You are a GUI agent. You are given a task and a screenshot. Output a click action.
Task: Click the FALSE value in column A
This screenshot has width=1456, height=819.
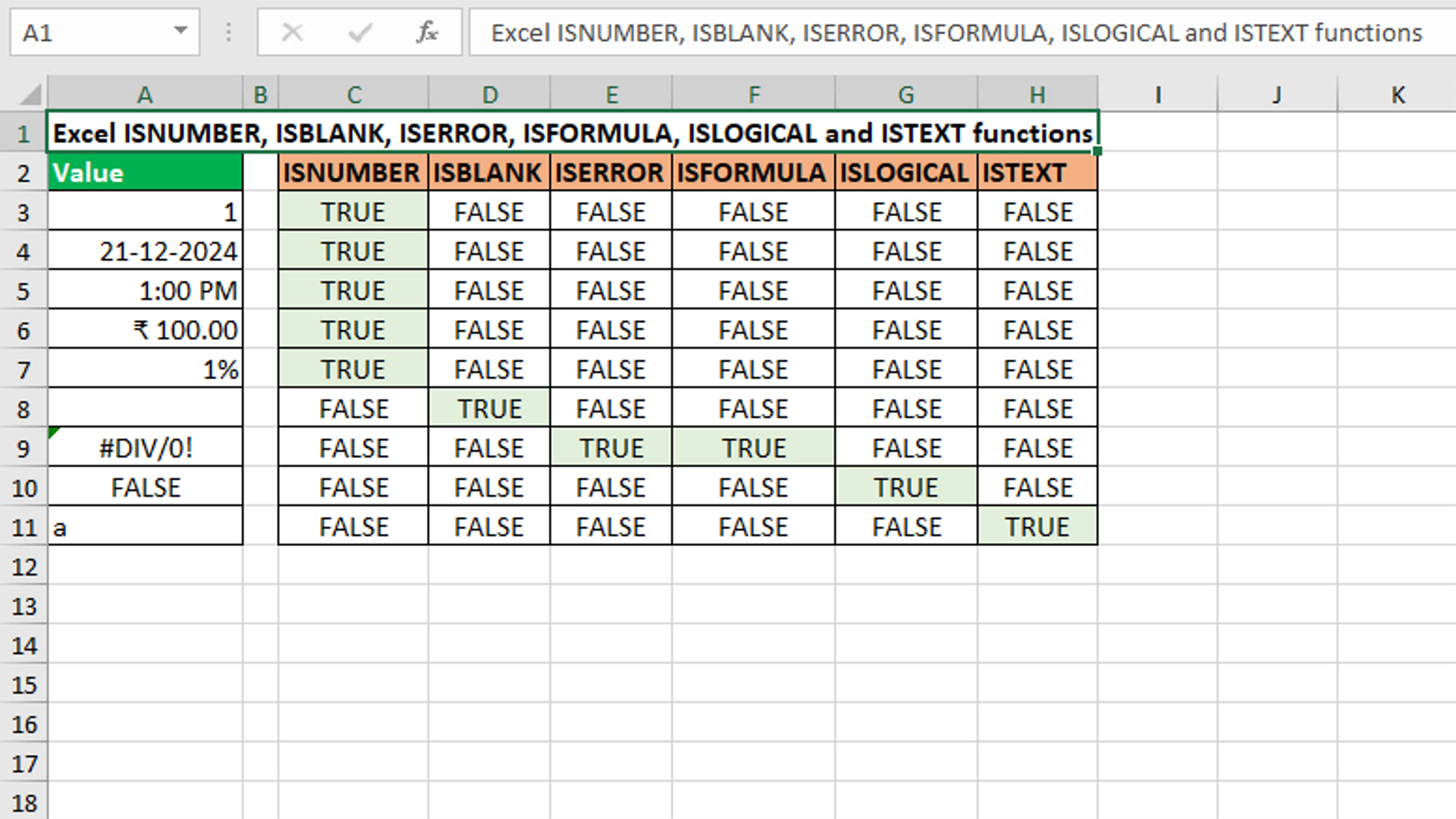tap(145, 488)
